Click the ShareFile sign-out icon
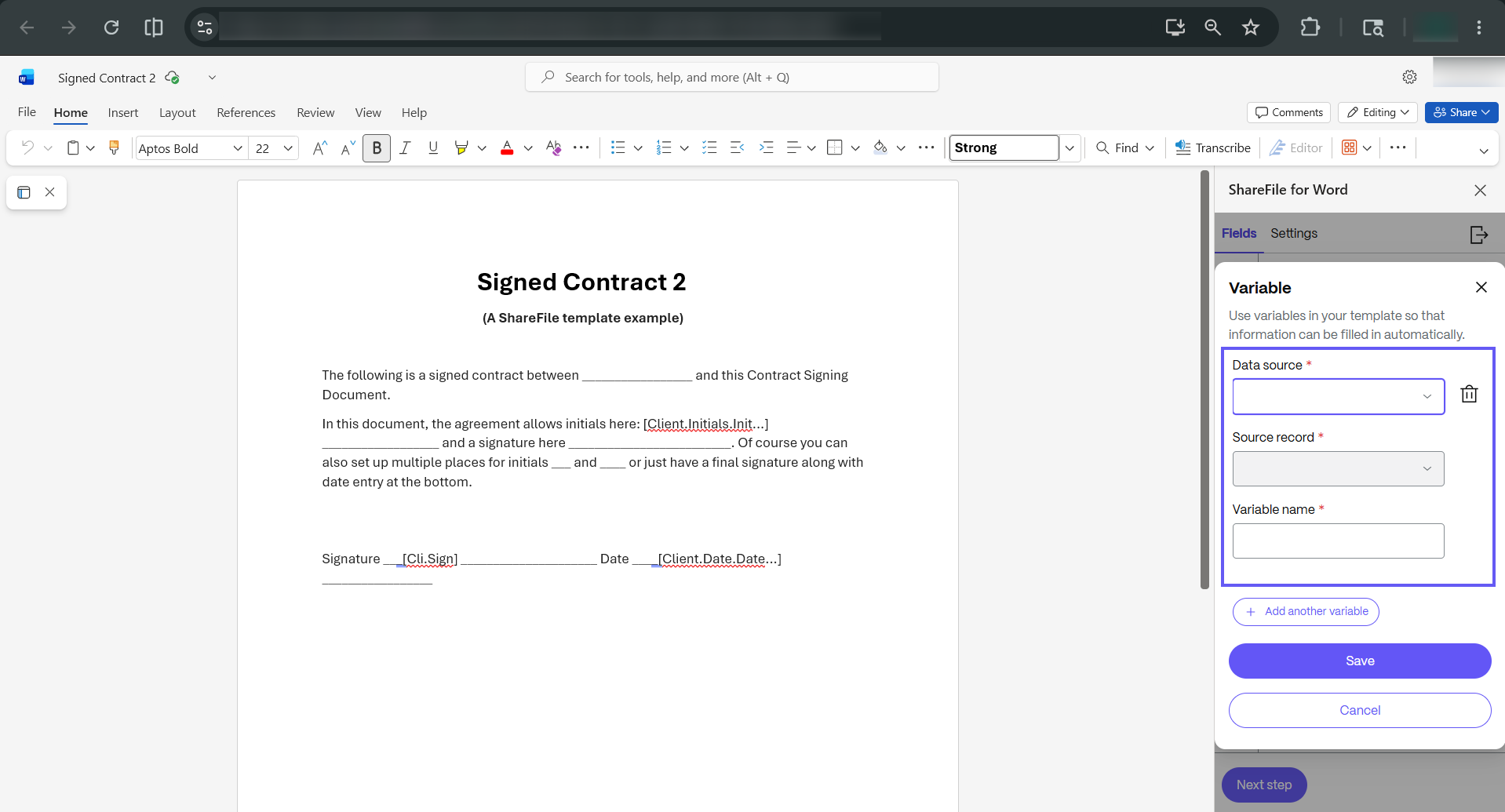Screen dimensions: 1505x812 point(1478,235)
